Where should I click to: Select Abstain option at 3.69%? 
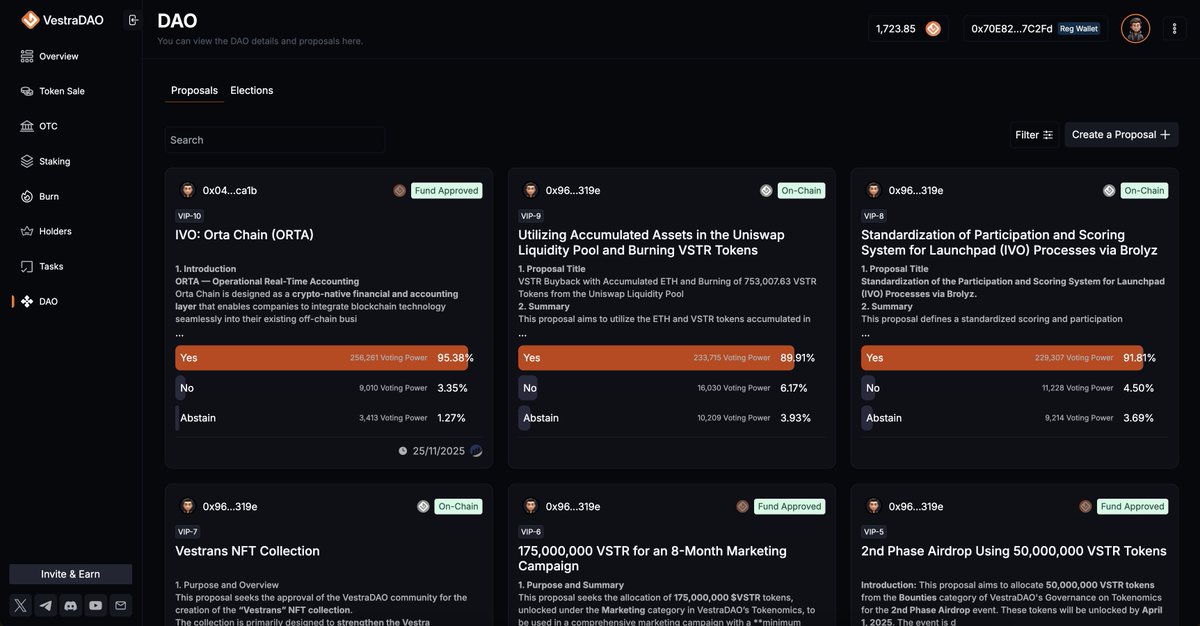click(1011, 418)
